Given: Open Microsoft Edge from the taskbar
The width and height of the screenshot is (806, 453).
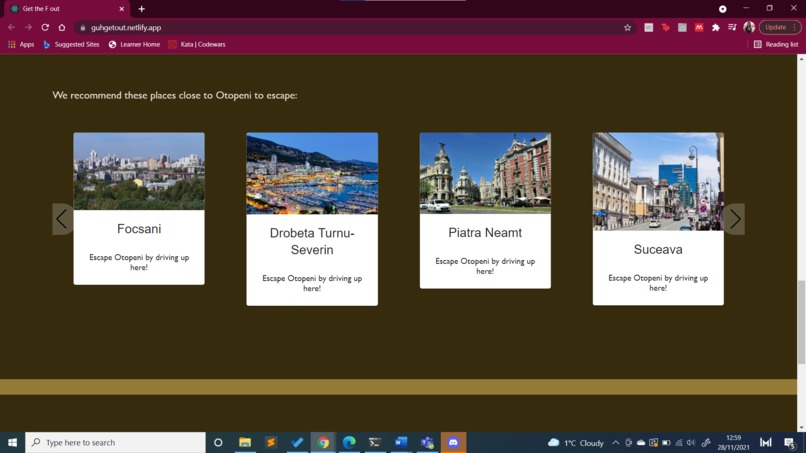Looking at the screenshot, I should (x=349, y=442).
